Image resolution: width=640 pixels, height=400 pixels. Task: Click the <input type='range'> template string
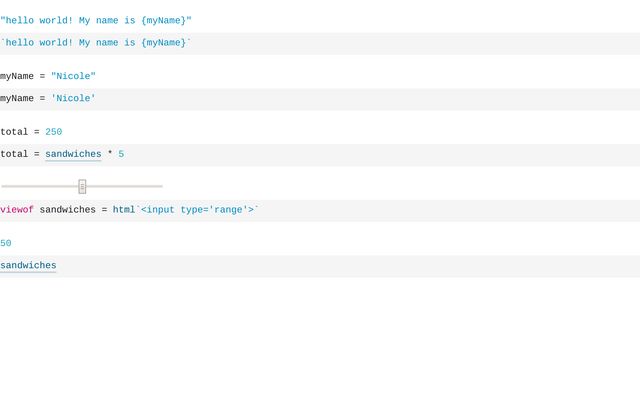click(197, 210)
